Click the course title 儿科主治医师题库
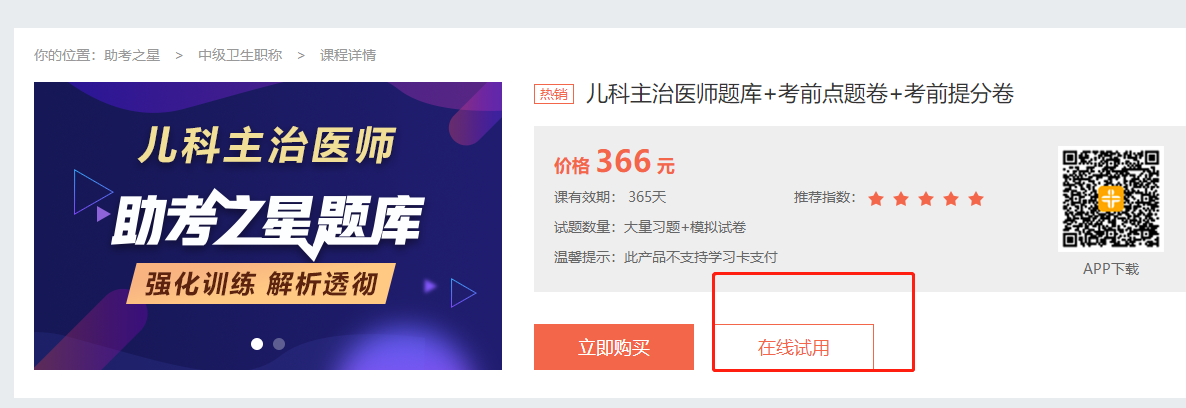The width and height of the screenshot is (1186, 408). (x=799, y=94)
